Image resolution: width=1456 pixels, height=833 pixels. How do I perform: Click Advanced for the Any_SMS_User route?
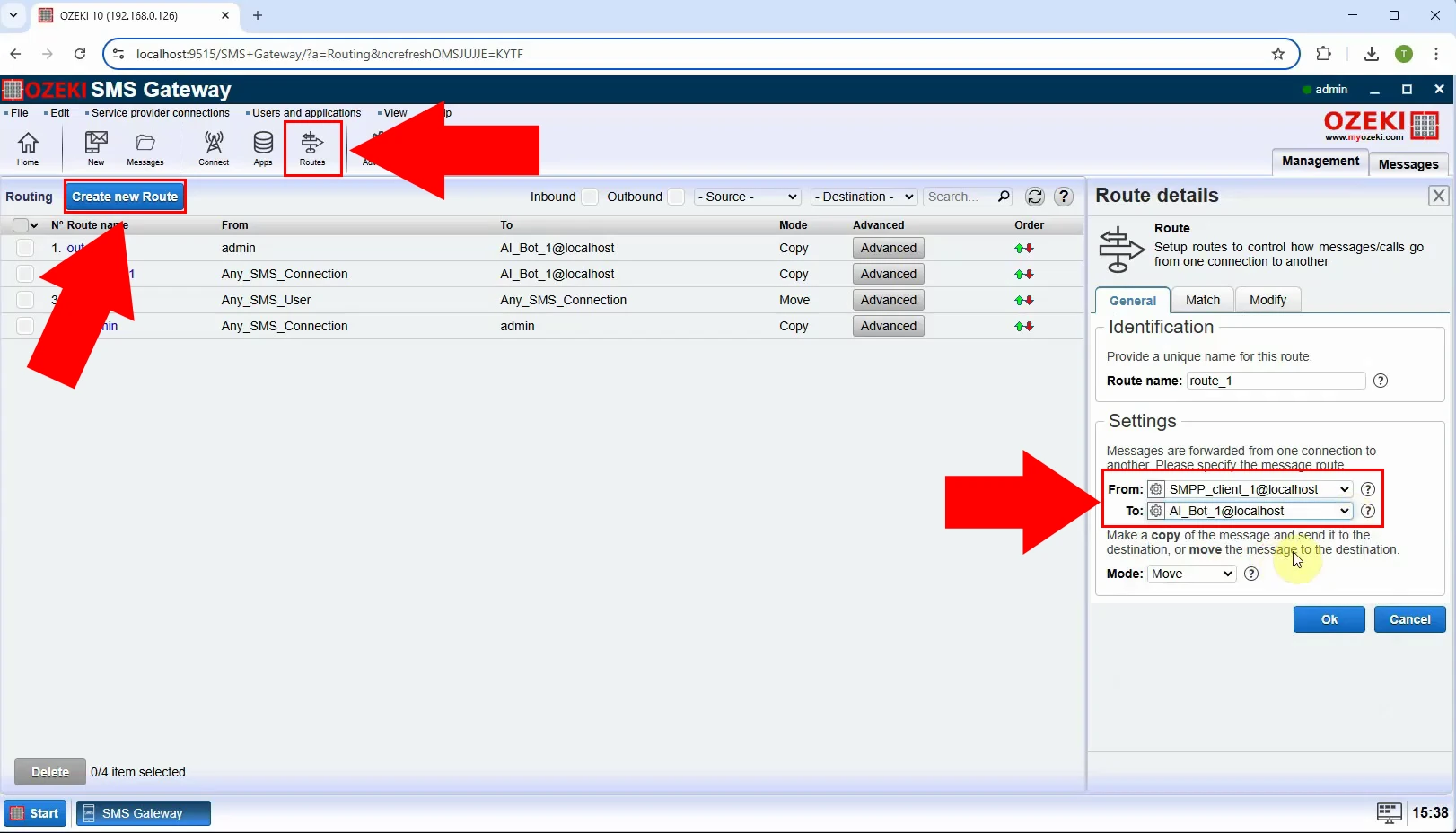tap(888, 300)
